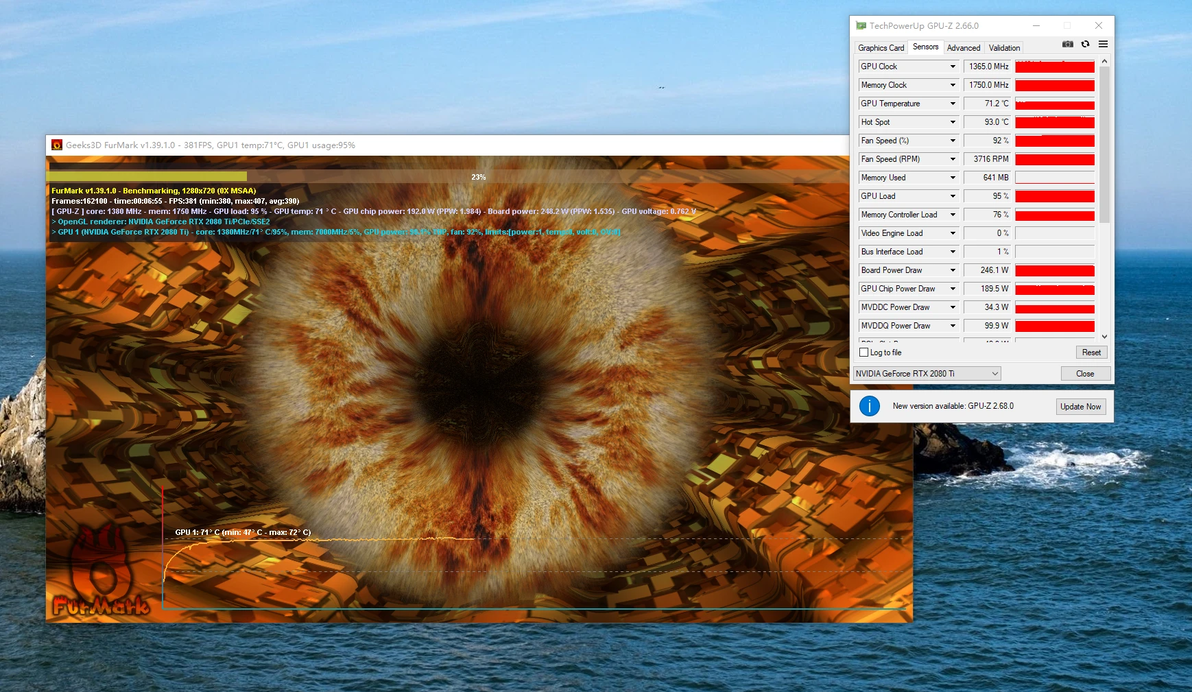
Task: Click the 641 MB Memory Used value
Action: [x=988, y=178]
